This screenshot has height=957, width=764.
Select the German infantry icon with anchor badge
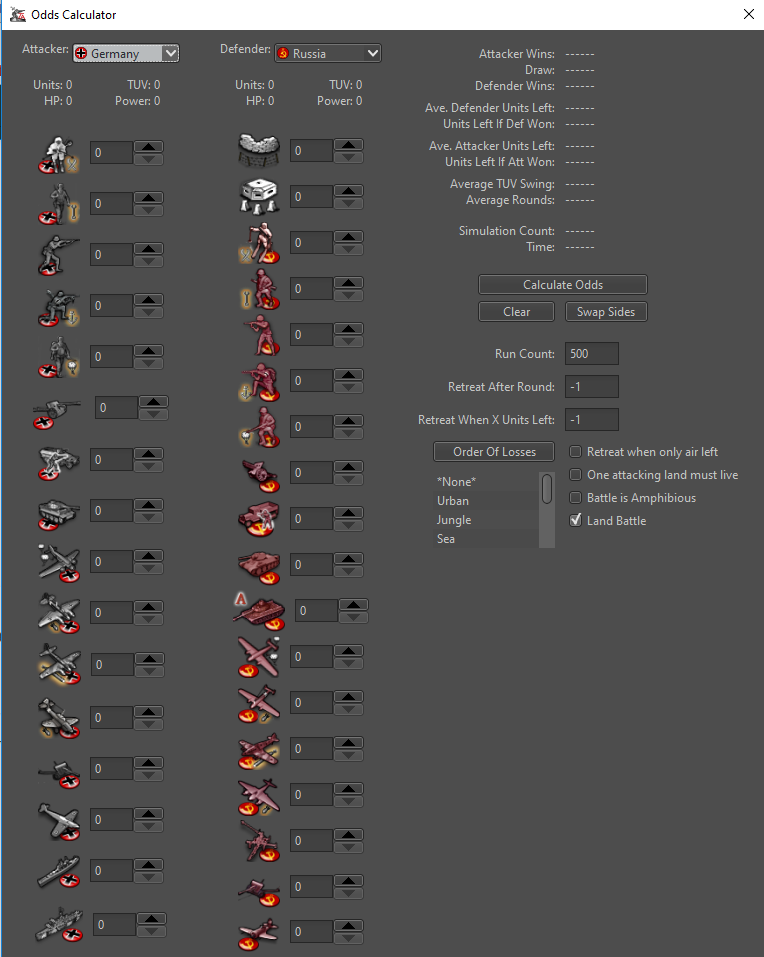[59, 306]
